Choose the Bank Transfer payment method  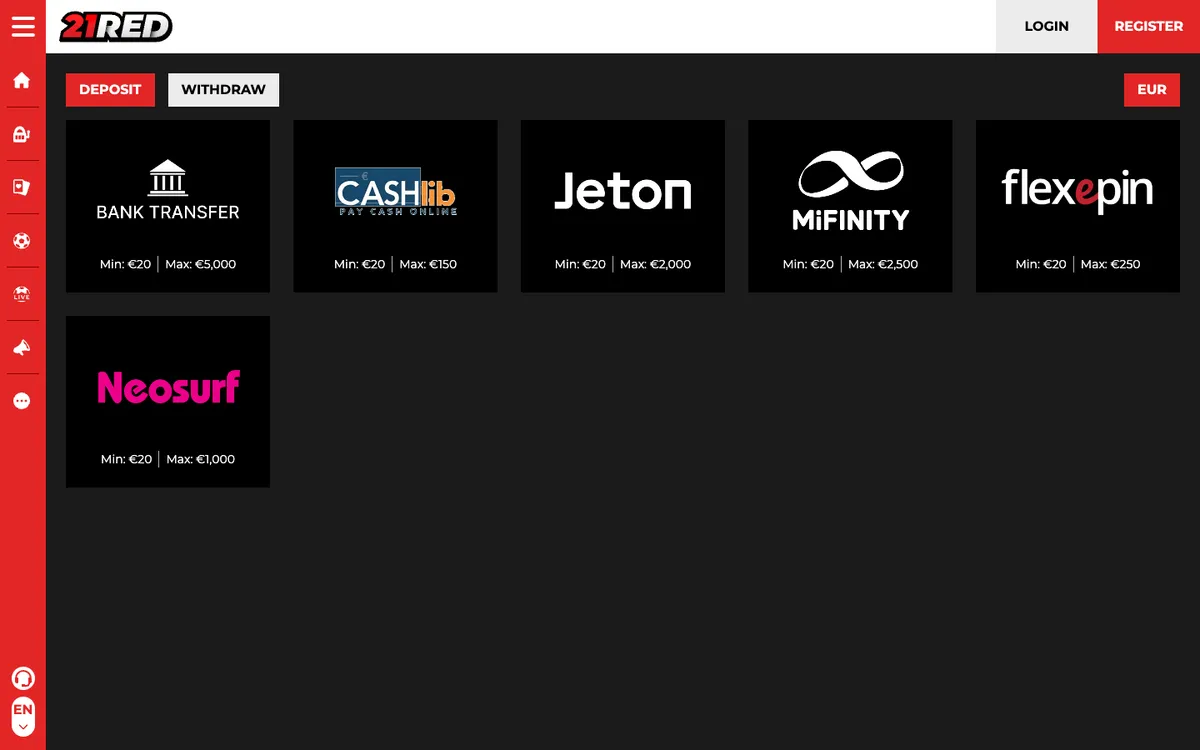(x=168, y=207)
